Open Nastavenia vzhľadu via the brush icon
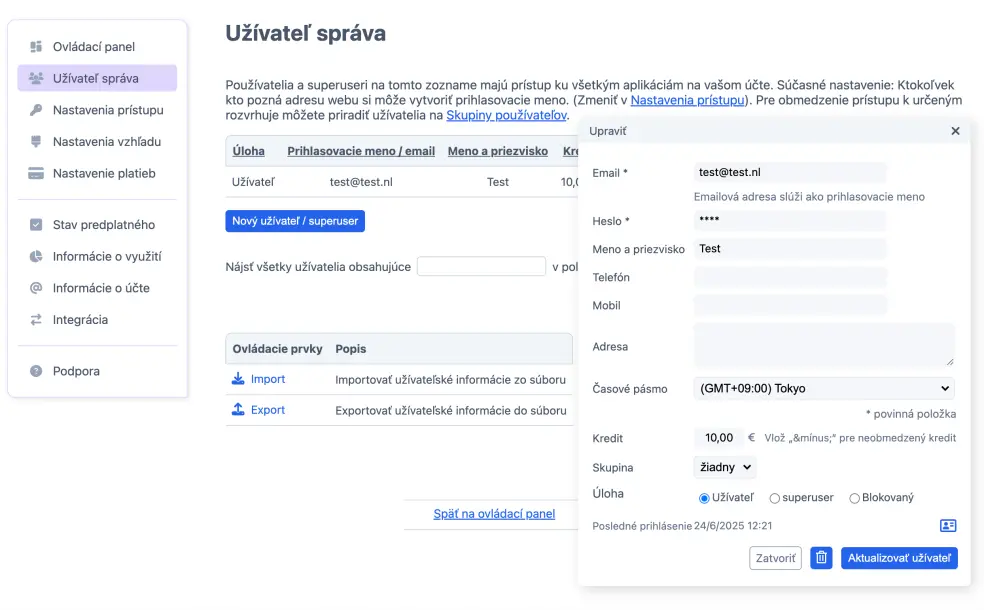 pos(35,142)
